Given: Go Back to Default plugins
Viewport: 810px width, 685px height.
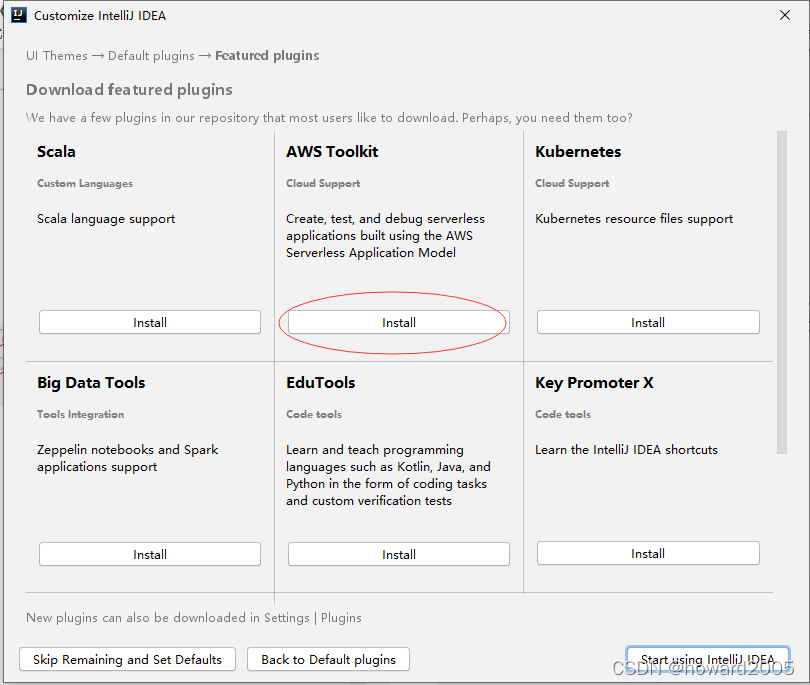Looking at the screenshot, I should [x=329, y=659].
